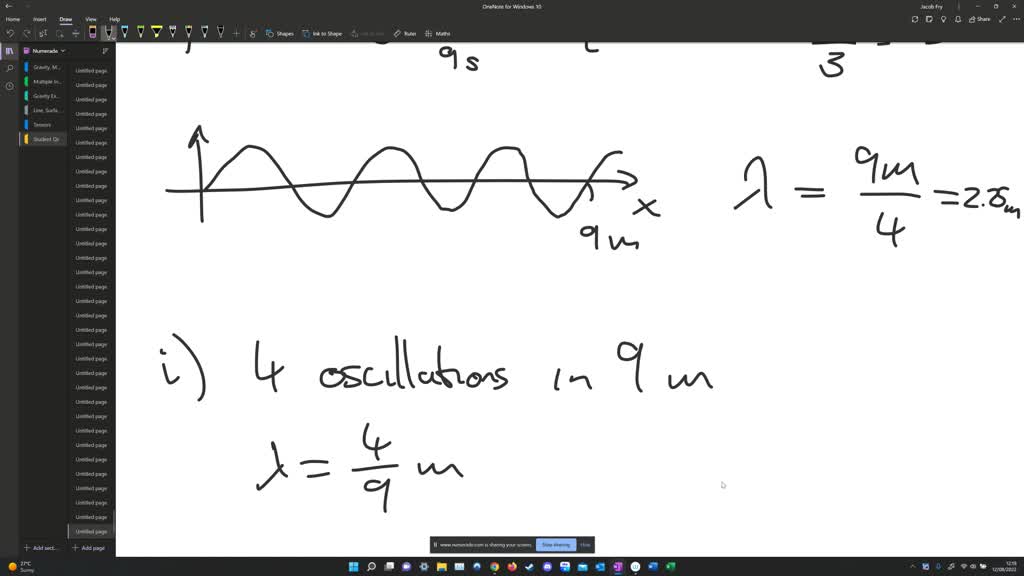Toggle Draw with Touch mode
1024x576 pixels.
coord(253,33)
